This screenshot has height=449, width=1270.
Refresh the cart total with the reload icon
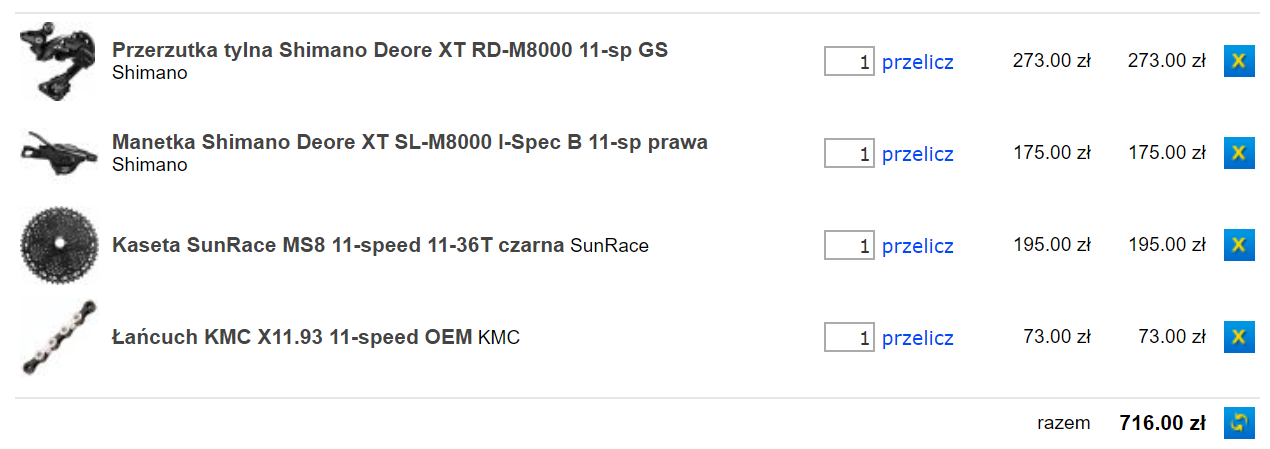click(1239, 423)
